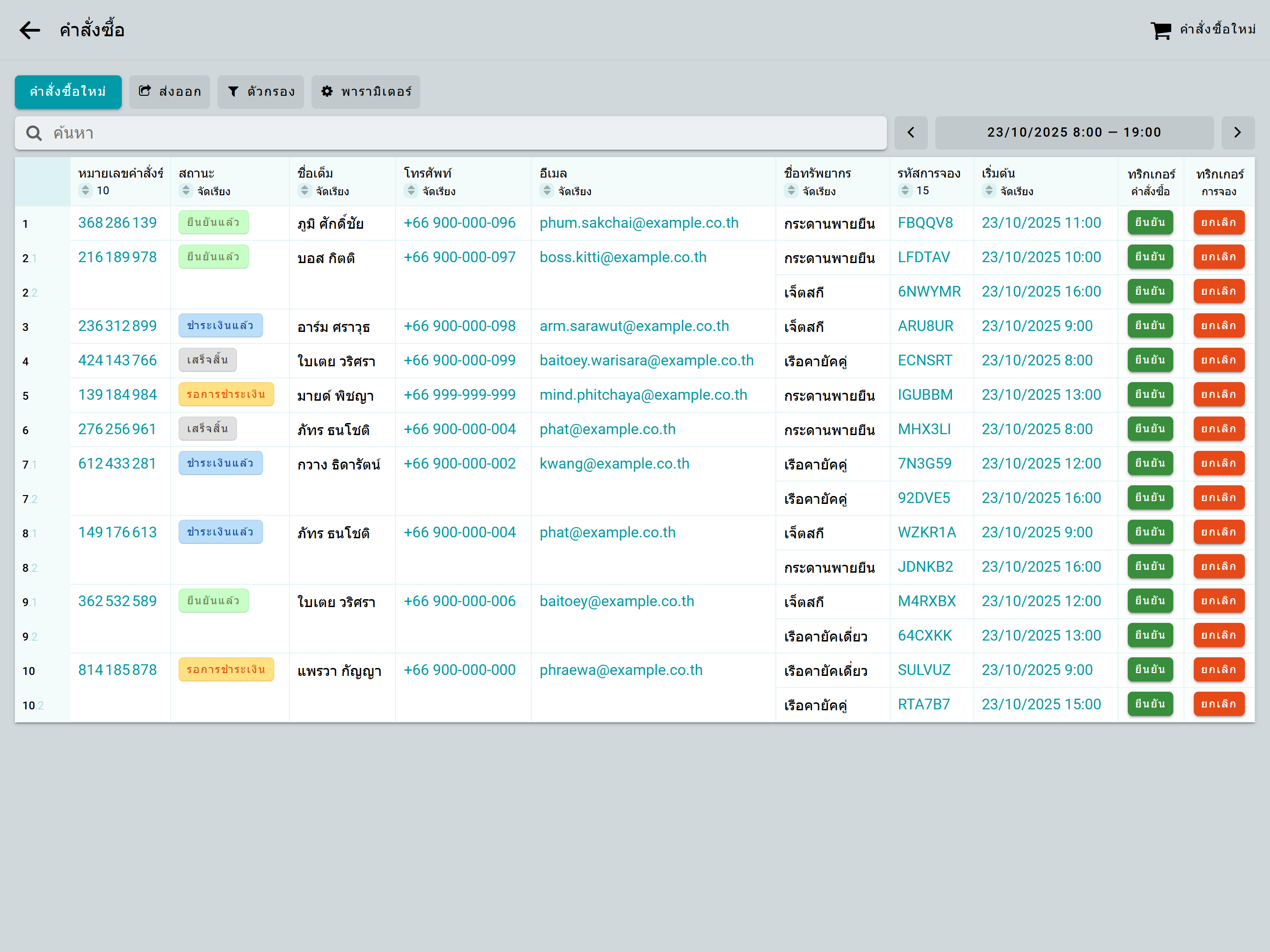Click email mind.phitchaya@example.co.th
Image resolution: width=1270 pixels, height=952 pixels.
[x=643, y=395]
